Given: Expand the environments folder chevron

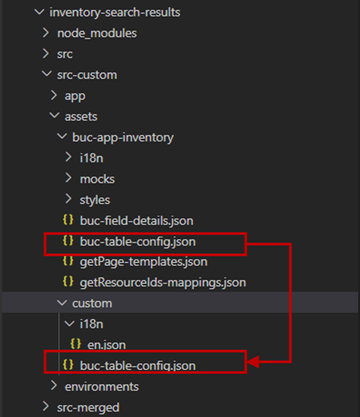Looking at the screenshot, I should [x=54, y=386].
